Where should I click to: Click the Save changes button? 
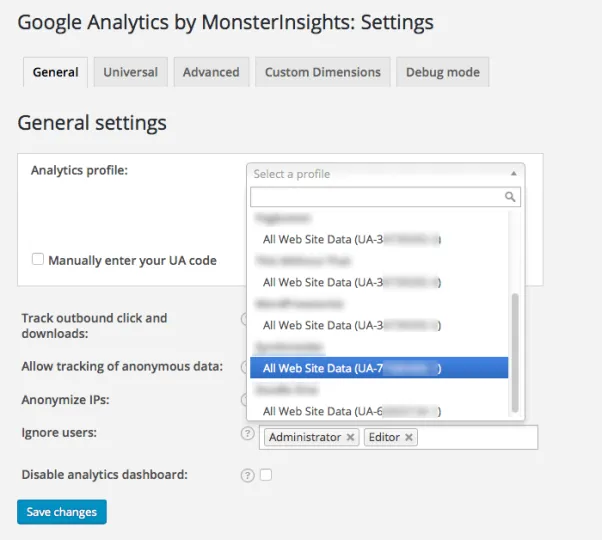(x=62, y=512)
